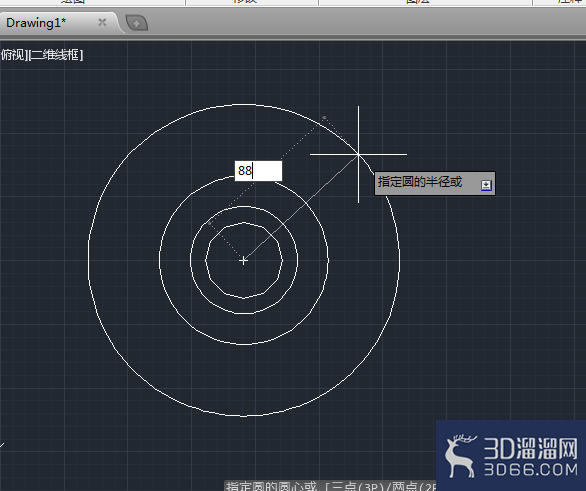
Task: Click the 指定圆的半径或 prompt tooltip
Action: coord(435,183)
